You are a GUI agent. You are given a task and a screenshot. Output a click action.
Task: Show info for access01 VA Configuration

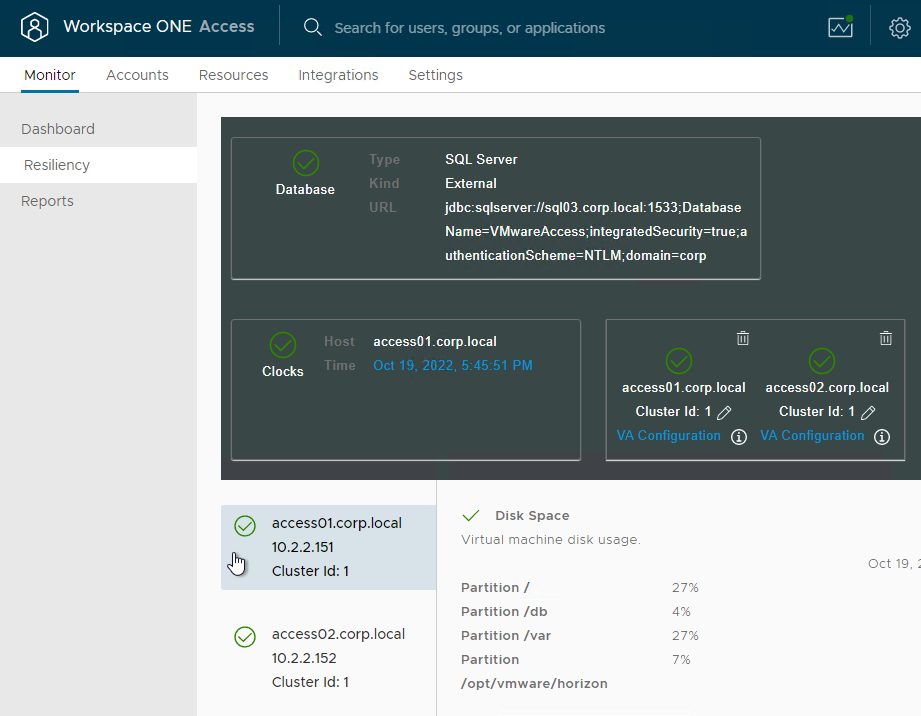tap(739, 436)
